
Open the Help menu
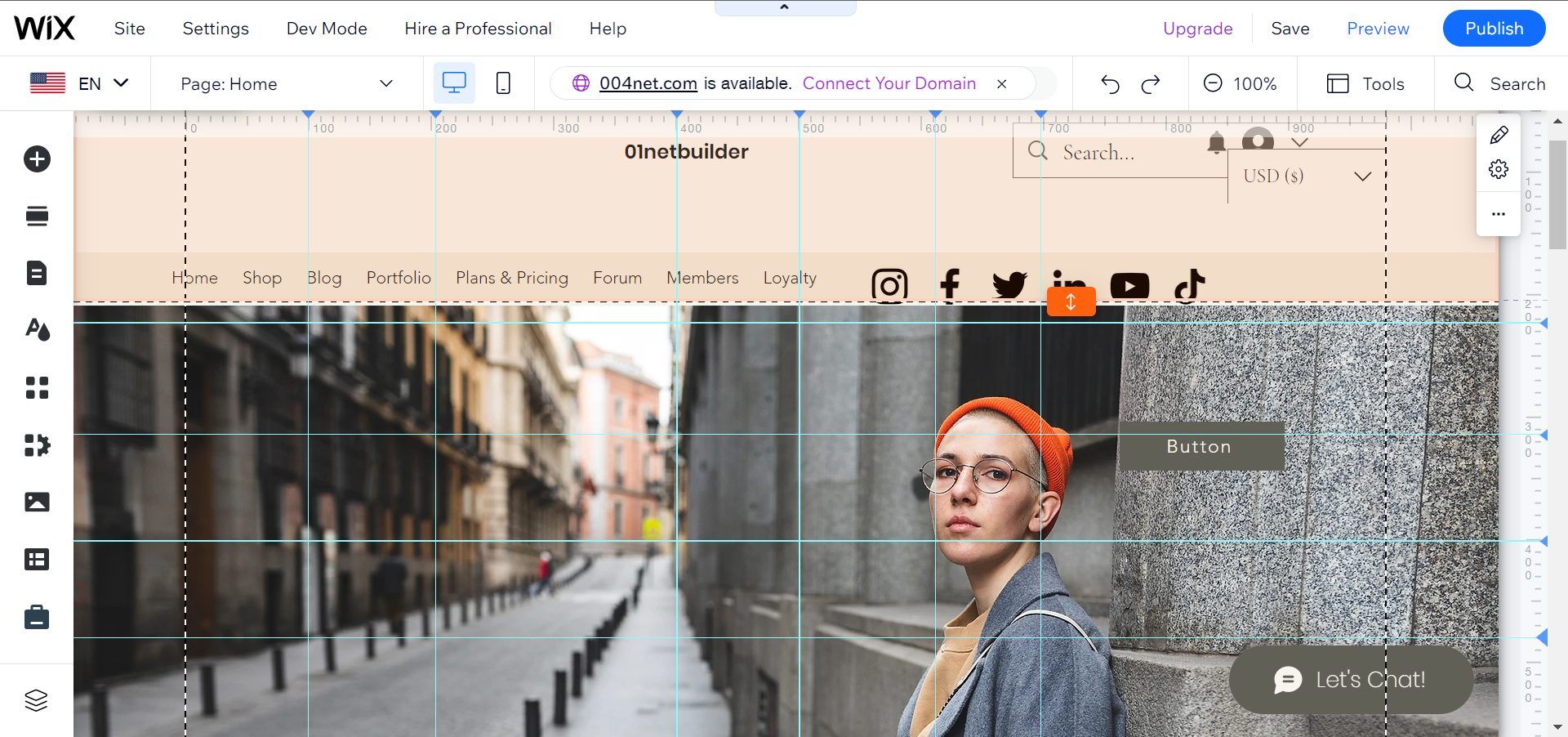pyautogui.click(x=608, y=29)
